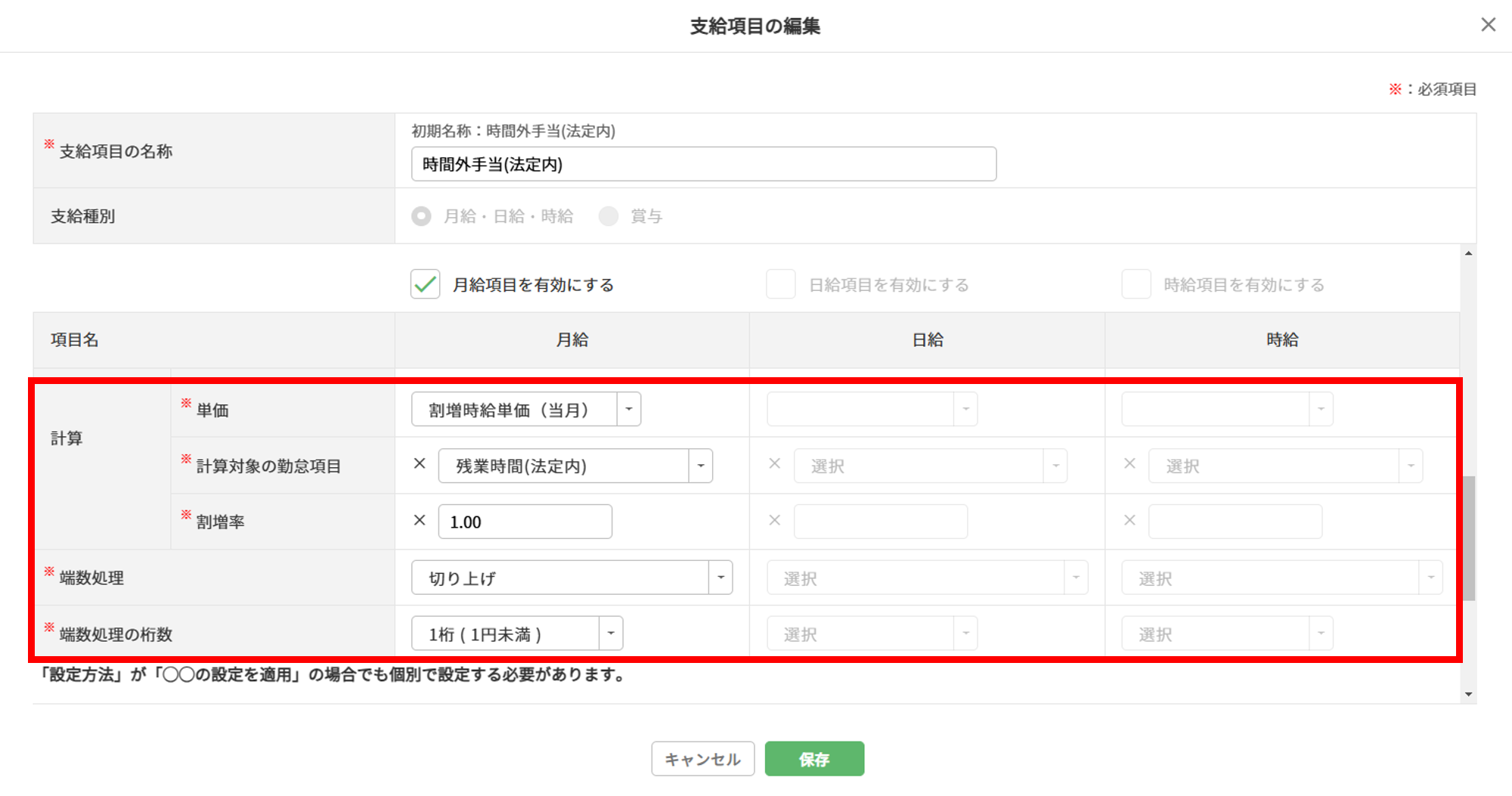Expand the 残業時間(法定内) dropdown arrow

[701, 466]
